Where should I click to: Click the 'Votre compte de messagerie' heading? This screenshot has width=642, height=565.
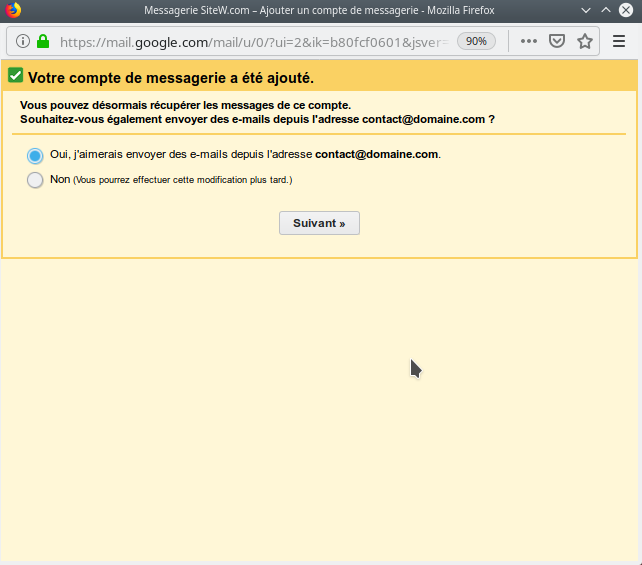tap(171, 77)
